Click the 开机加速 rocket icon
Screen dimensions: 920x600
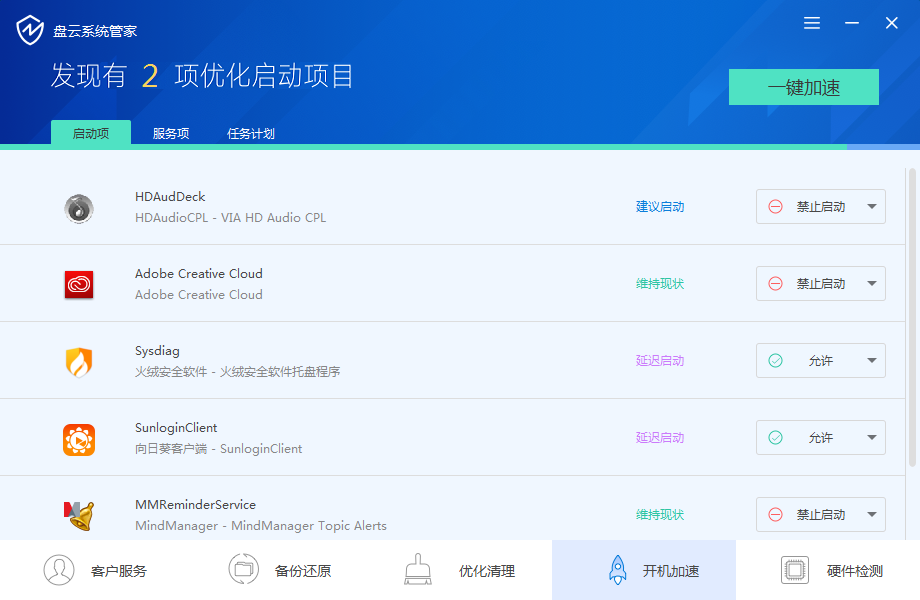pos(617,570)
